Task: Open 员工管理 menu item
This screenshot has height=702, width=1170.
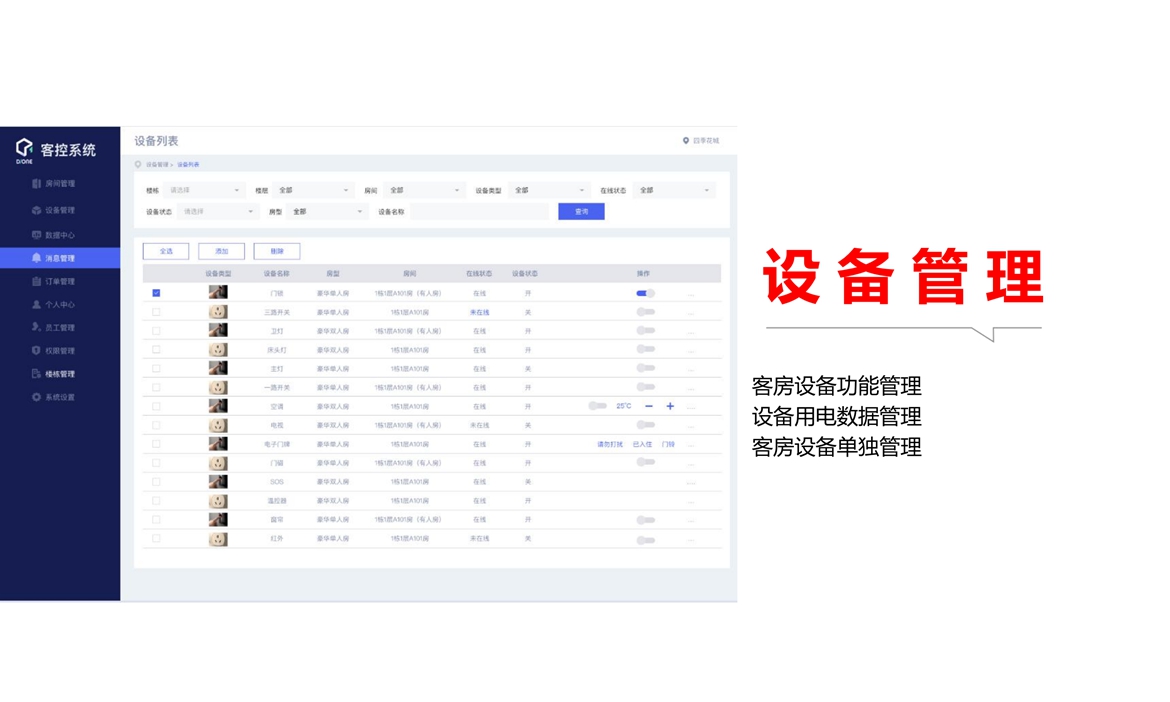Action: [59, 328]
